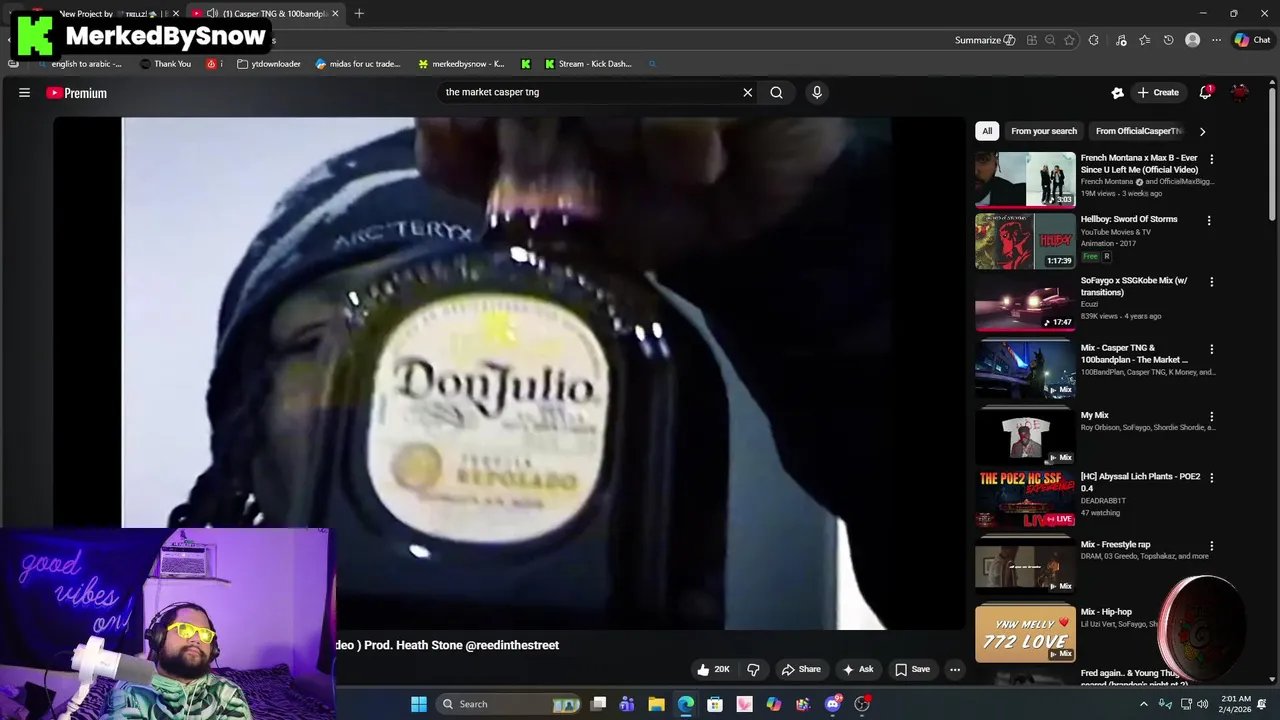Open File Explorer from taskbar
Viewport: 1280px width, 720px height.
point(656,704)
